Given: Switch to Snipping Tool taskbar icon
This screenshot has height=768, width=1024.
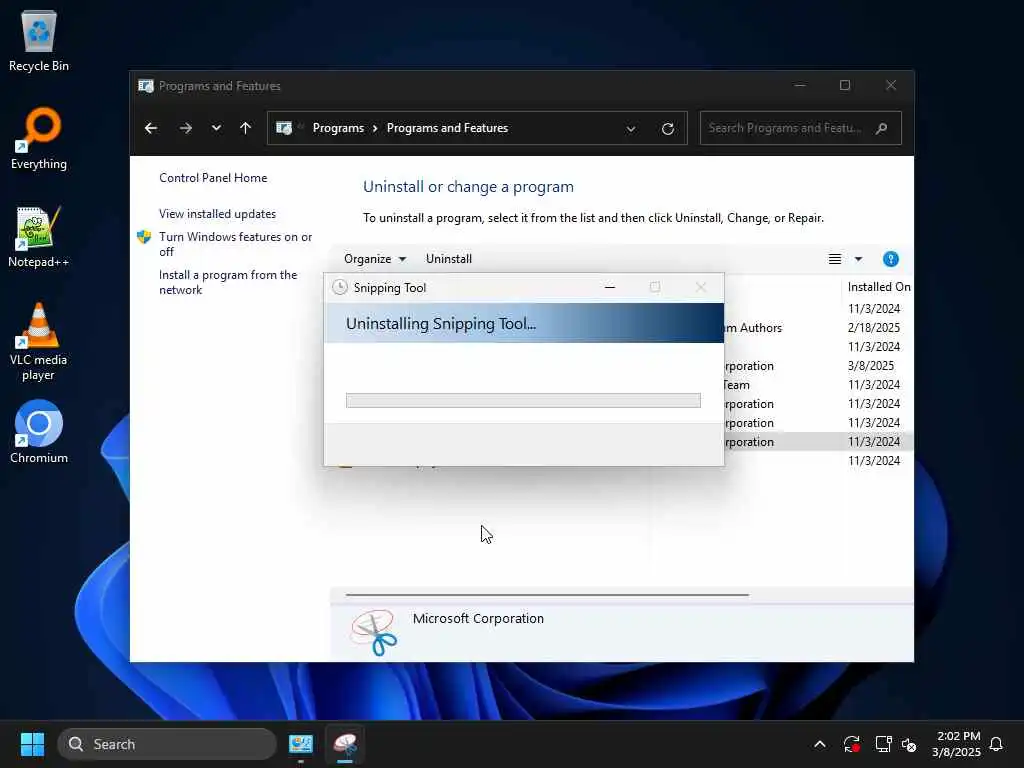Looking at the screenshot, I should pos(345,744).
